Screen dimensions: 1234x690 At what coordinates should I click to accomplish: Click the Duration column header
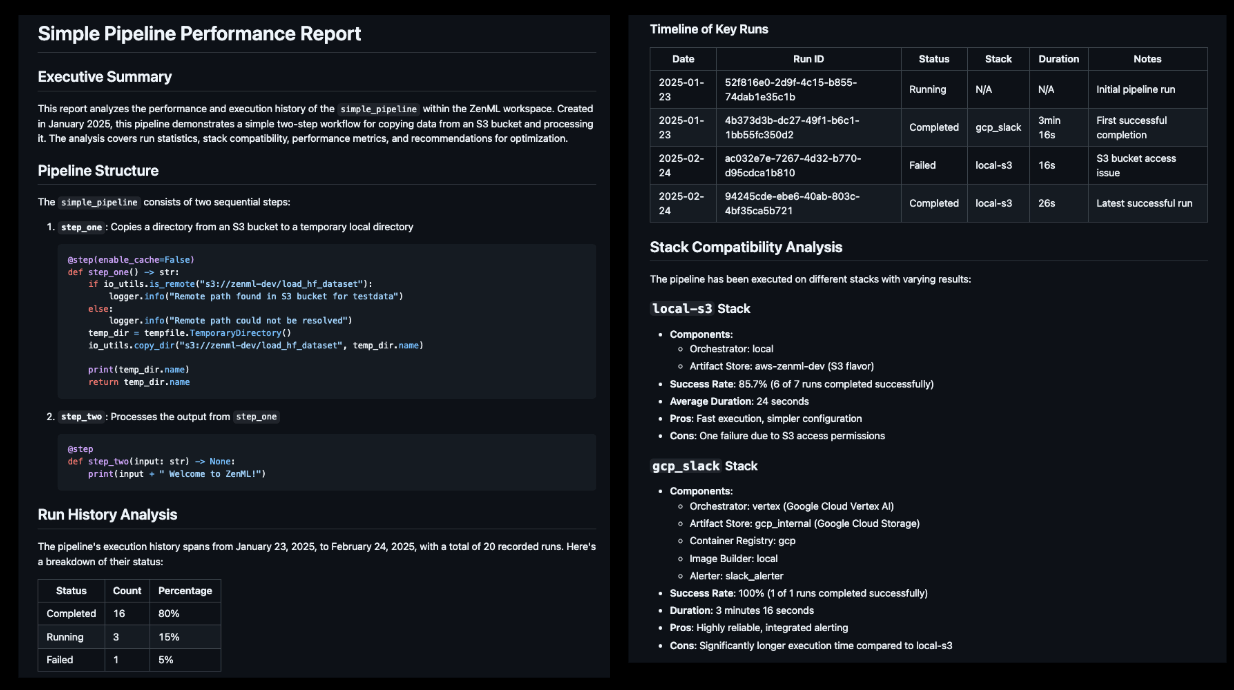(x=1058, y=59)
